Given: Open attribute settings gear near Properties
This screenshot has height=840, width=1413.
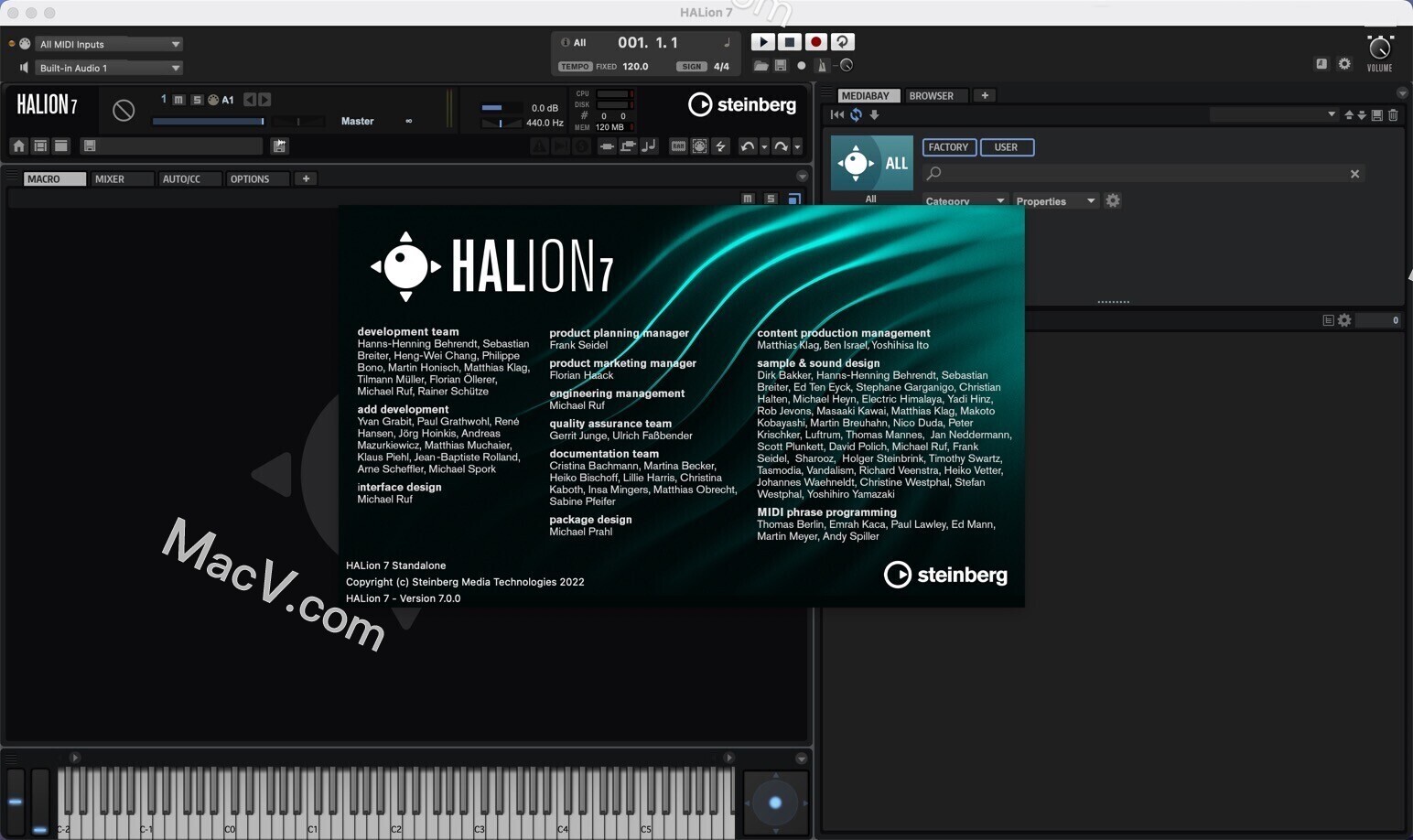Looking at the screenshot, I should (1113, 200).
